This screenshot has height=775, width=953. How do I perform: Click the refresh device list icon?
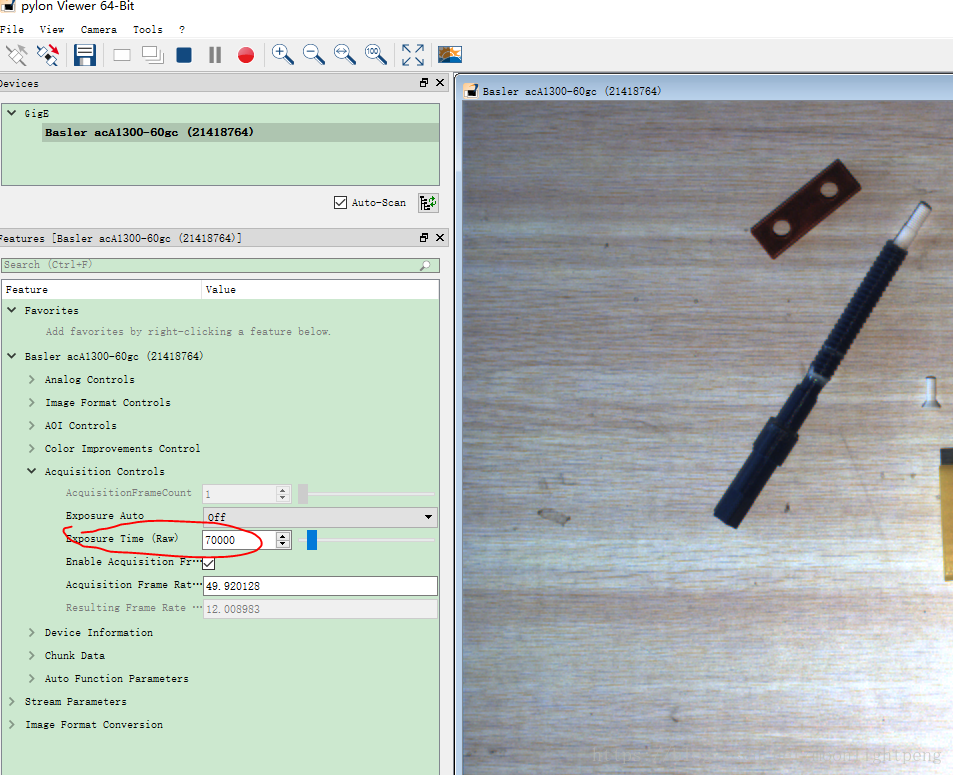click(x=428, y=203)
